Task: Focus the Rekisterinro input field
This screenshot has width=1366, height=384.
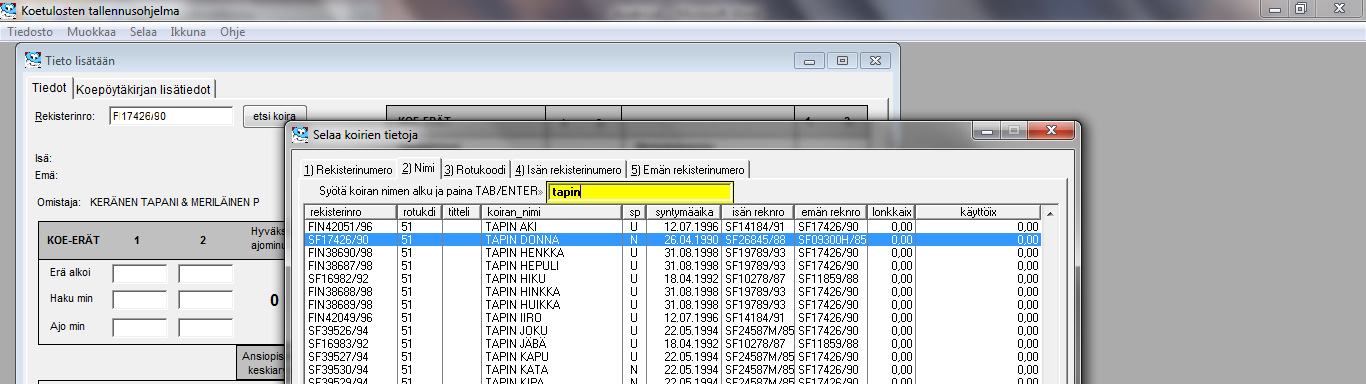Action: (x=170, y=116)
